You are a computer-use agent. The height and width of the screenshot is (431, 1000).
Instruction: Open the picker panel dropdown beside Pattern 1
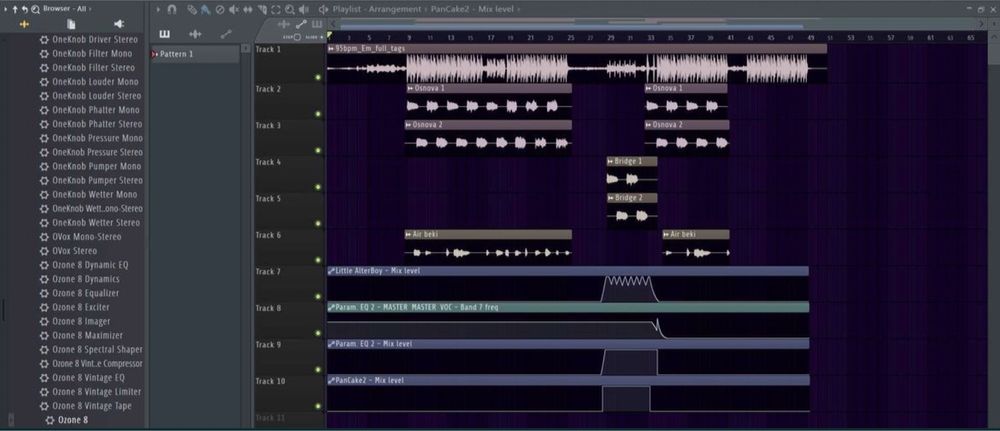coord(246,48)
